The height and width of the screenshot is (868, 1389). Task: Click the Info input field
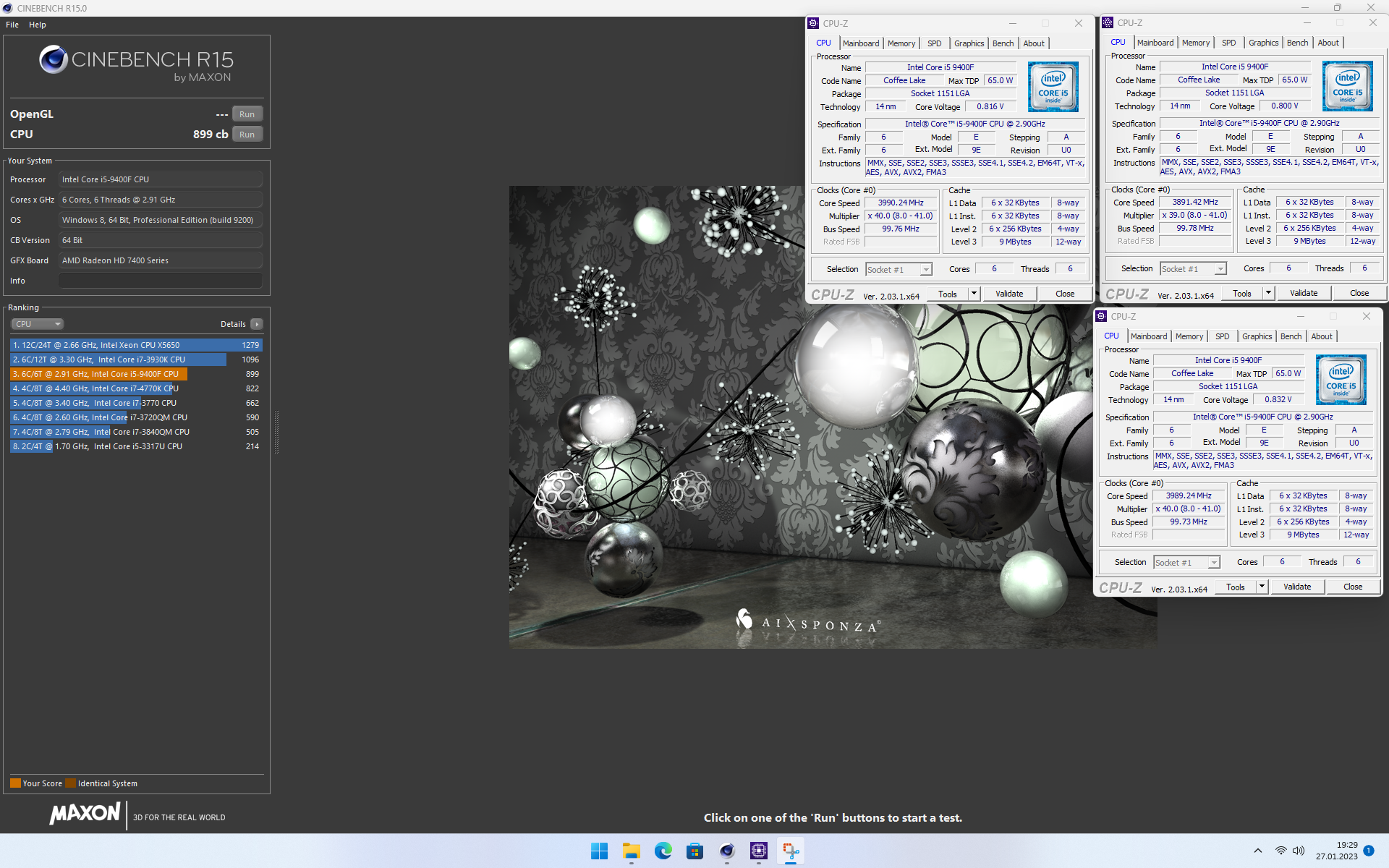161,281
